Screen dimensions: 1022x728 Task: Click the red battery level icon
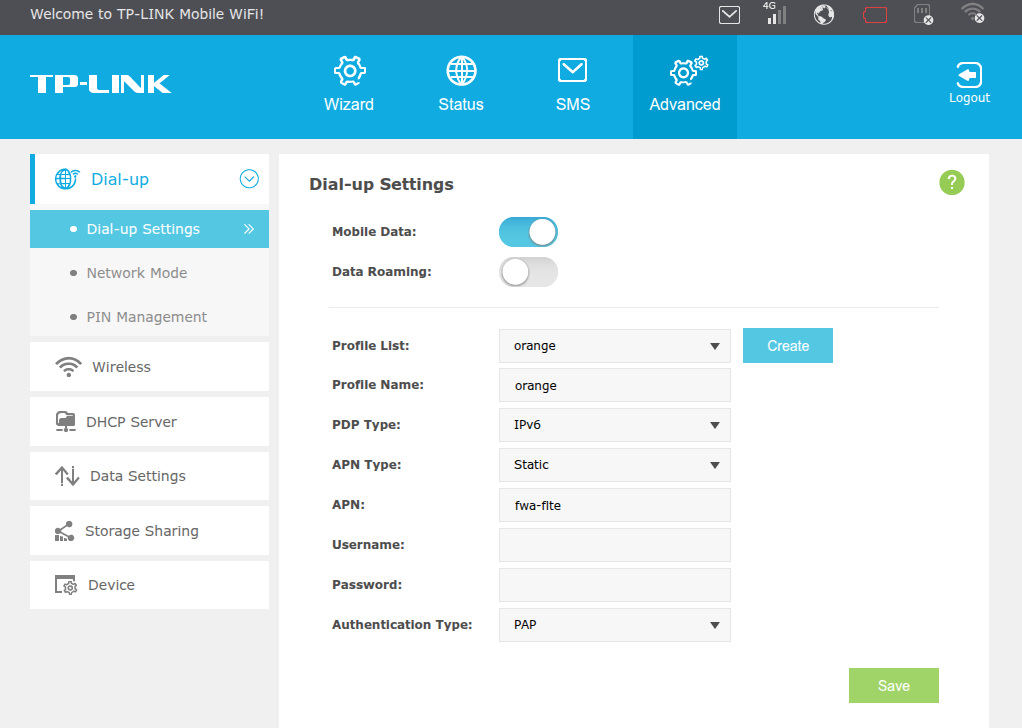coord(875,14)
